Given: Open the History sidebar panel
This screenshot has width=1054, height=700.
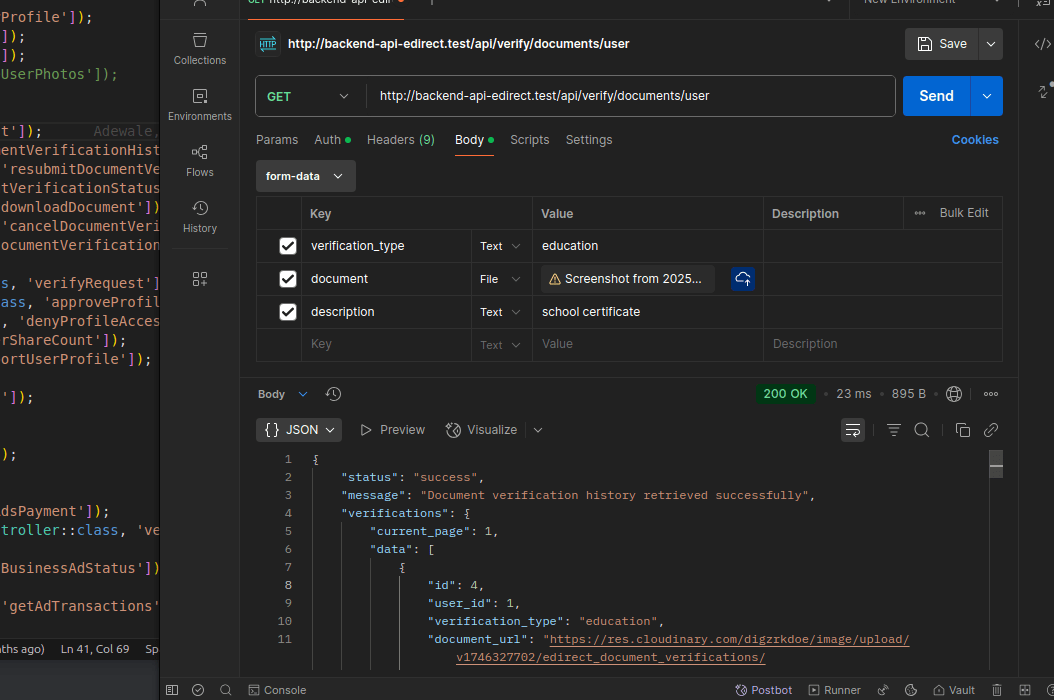Looking at the screenshot, I should click(x=200, y=217).
